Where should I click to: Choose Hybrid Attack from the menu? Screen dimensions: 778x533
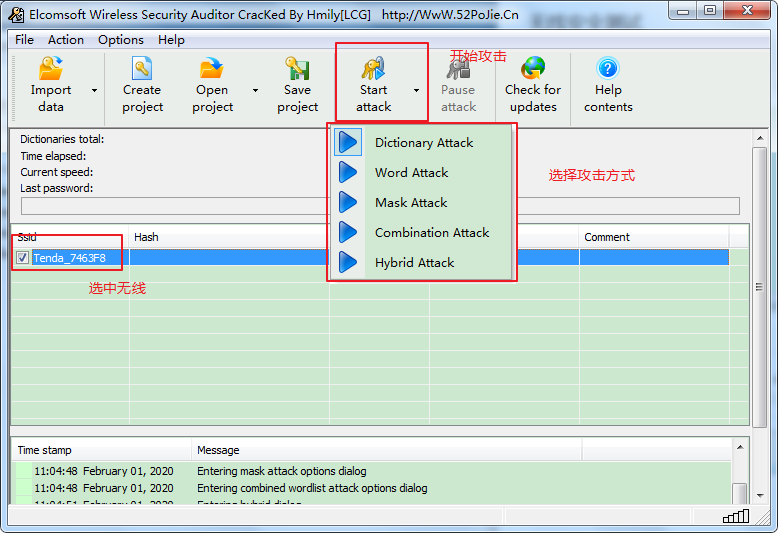(x=414, y=263)
